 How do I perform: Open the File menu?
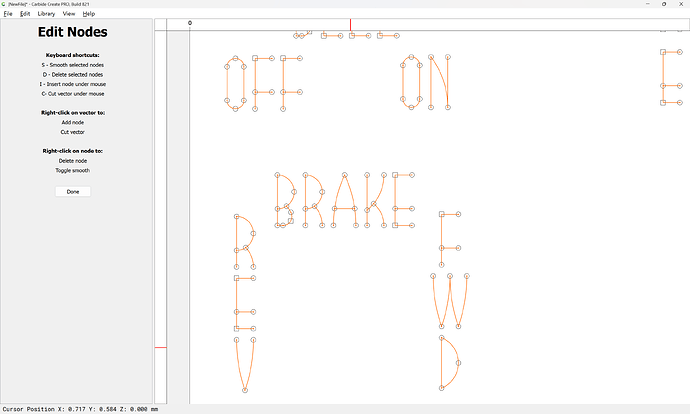pos(6,14)
